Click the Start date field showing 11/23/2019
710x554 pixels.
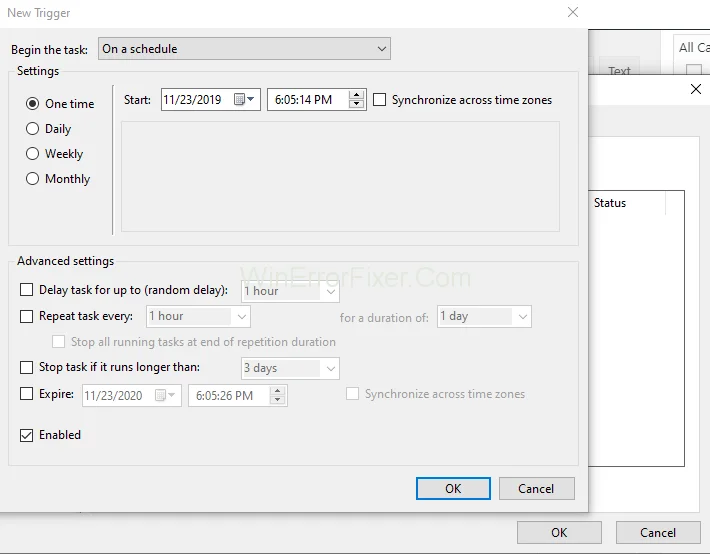pos(196,100)
